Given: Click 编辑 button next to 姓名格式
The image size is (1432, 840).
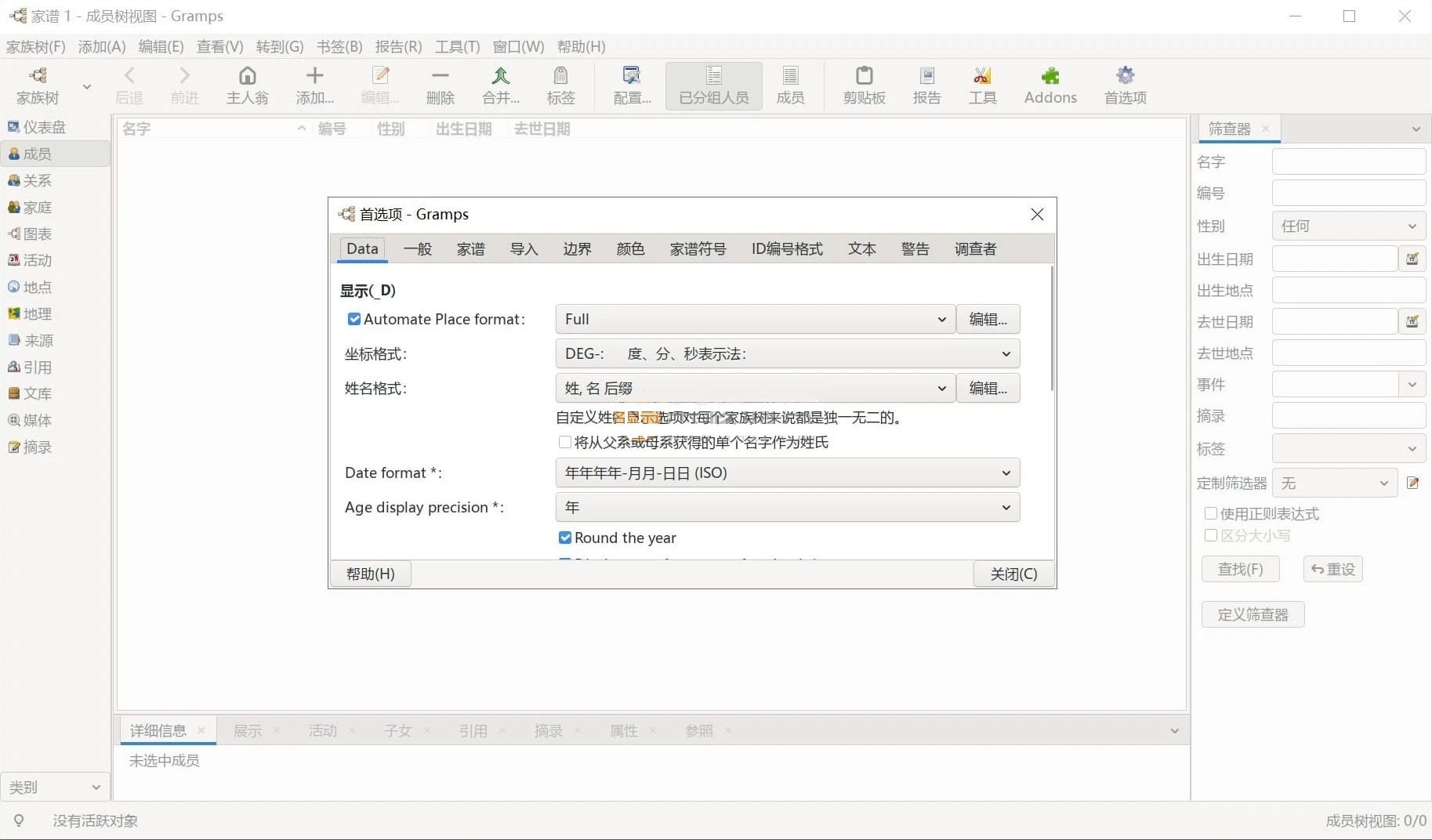Looking at the screenshot, I should pos(988,388).
